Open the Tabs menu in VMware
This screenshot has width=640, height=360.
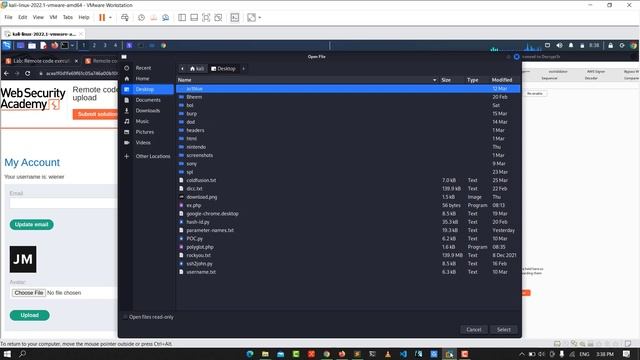coord(68,18)
